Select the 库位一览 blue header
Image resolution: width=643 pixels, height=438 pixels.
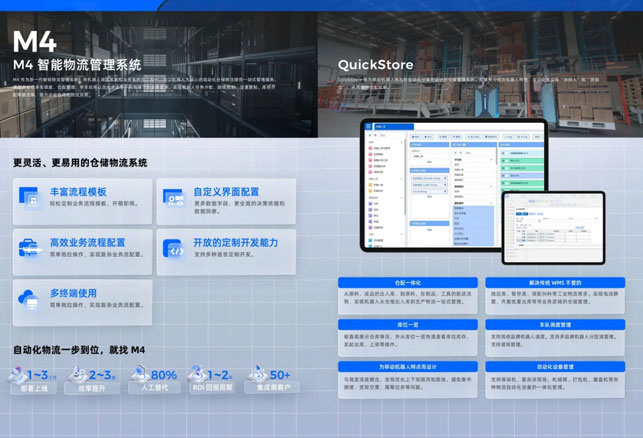[408, 325]
